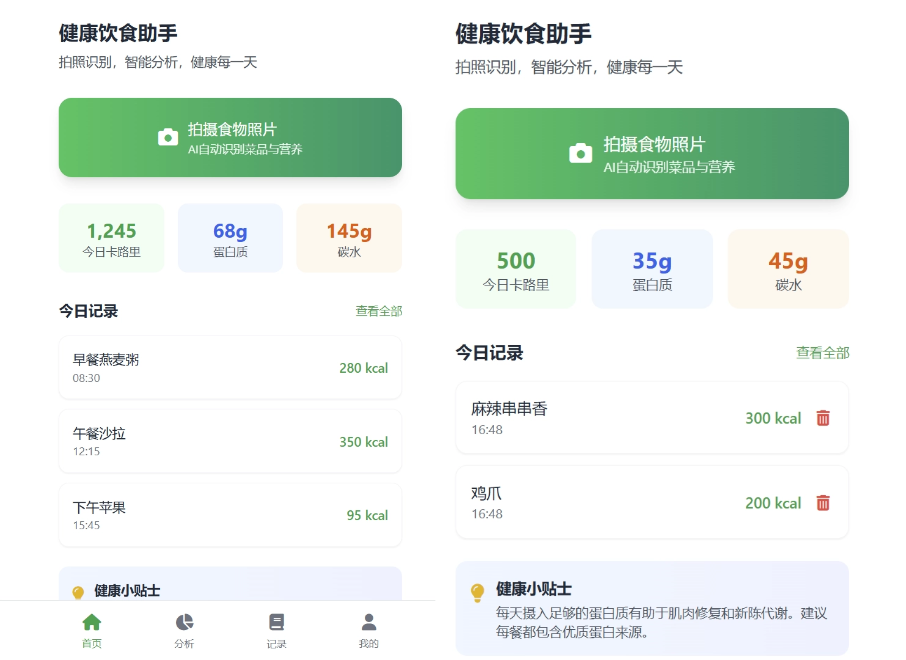The width and height of the screenshot is (906, 660).
Task: Select the 35g 蛋白质 stat card
Action: tap(652, 269)
